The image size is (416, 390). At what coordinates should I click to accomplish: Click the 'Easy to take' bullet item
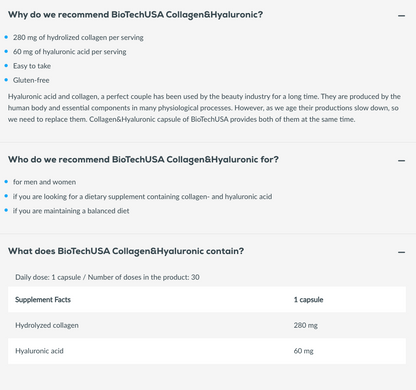pos(32,66)
